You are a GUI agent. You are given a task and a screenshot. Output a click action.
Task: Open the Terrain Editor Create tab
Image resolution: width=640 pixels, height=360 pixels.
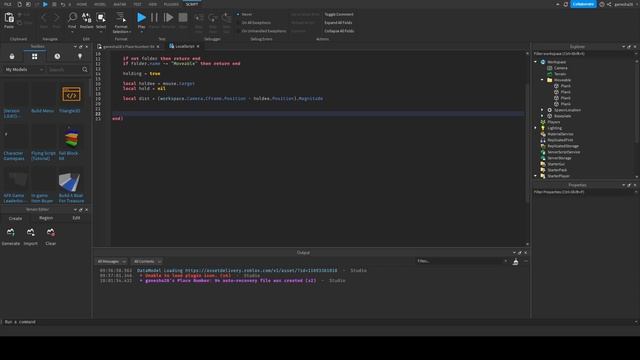click(x=15, y=218)
